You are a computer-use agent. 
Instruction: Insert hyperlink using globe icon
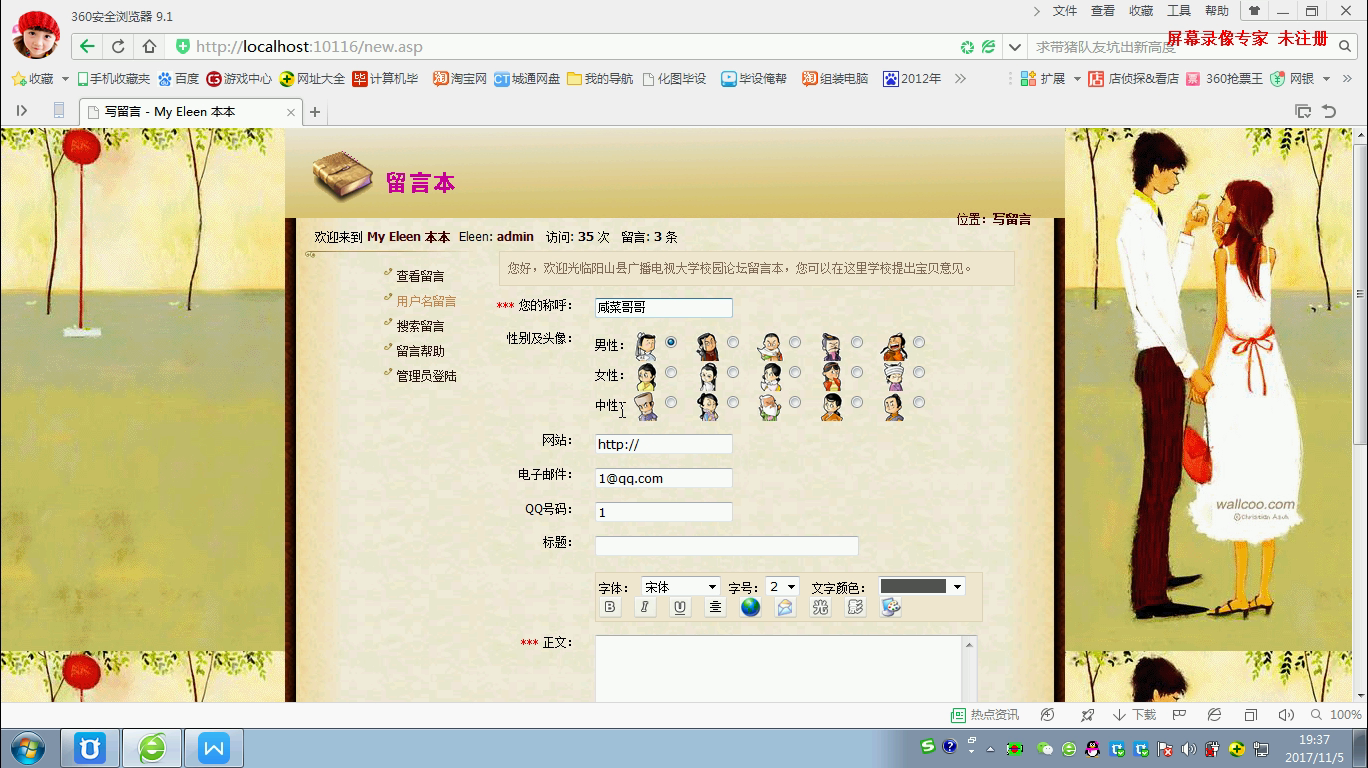(750, 607)
